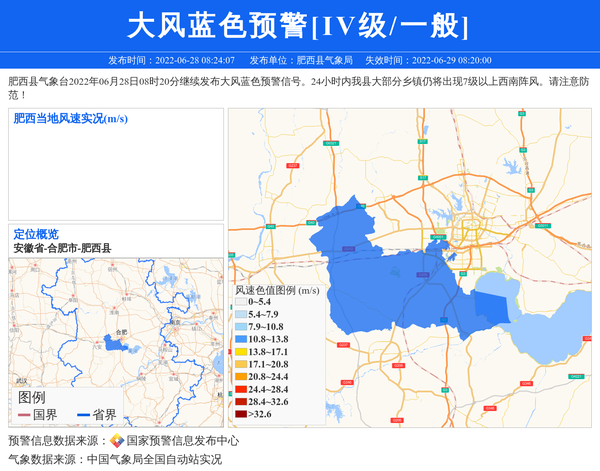Screen dimensions: 600x471
Task: Click the 肥西当地风速实况(m/s) heading
Action: pyautogui.click(x=71, y=119)
